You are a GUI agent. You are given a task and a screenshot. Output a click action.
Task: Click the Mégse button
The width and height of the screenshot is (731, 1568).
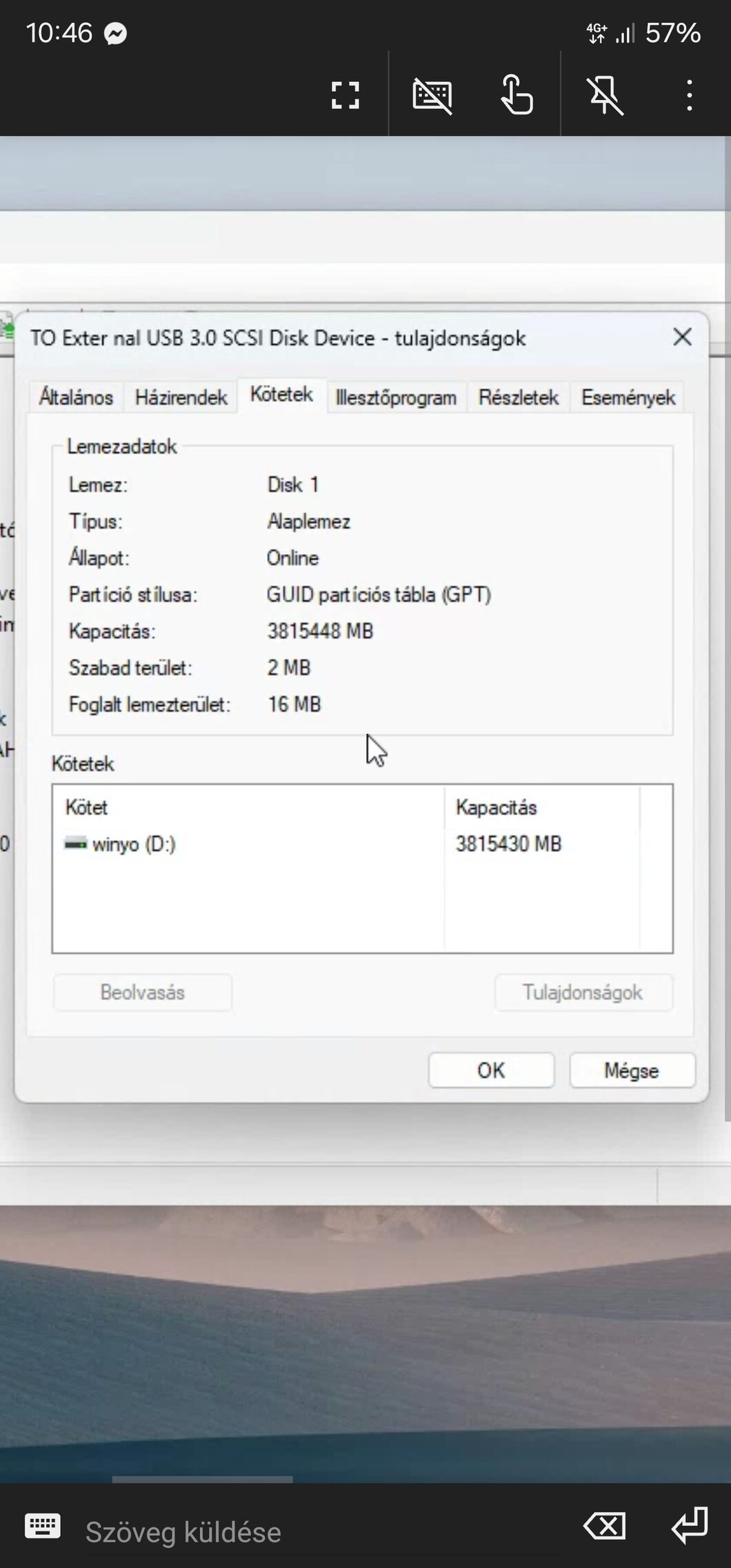pyautogui.click(x=632, y=1070)
